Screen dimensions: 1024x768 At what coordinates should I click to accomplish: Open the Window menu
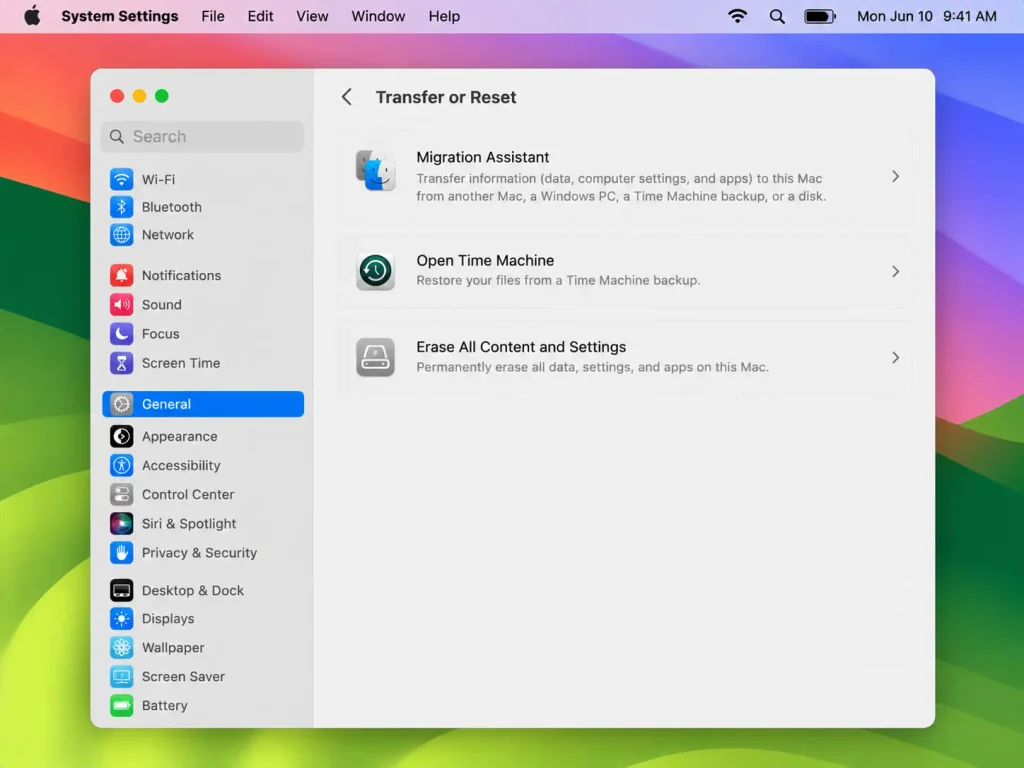378,16
